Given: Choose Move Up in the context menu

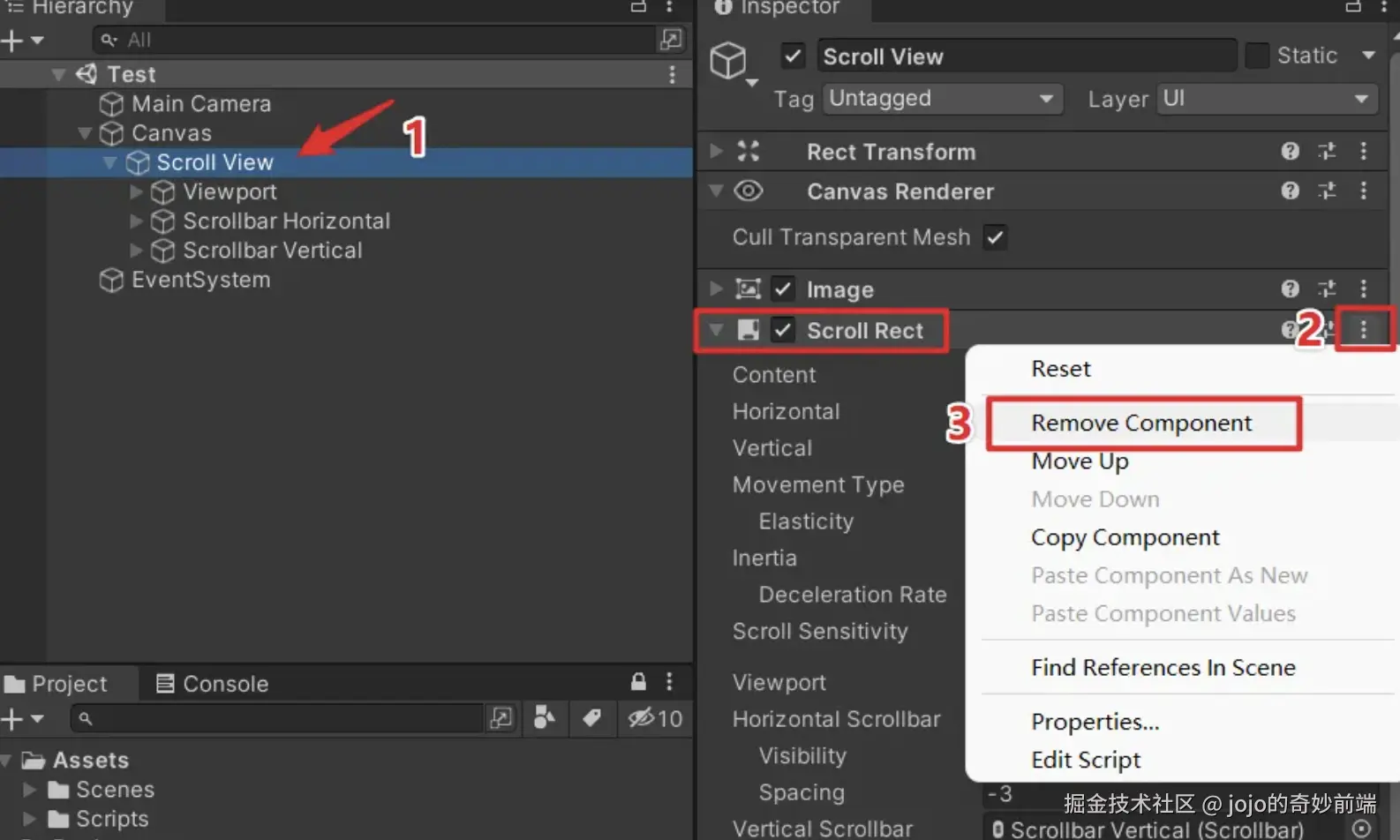Looking at the screenshot, I should click(x=1080, y=461).
